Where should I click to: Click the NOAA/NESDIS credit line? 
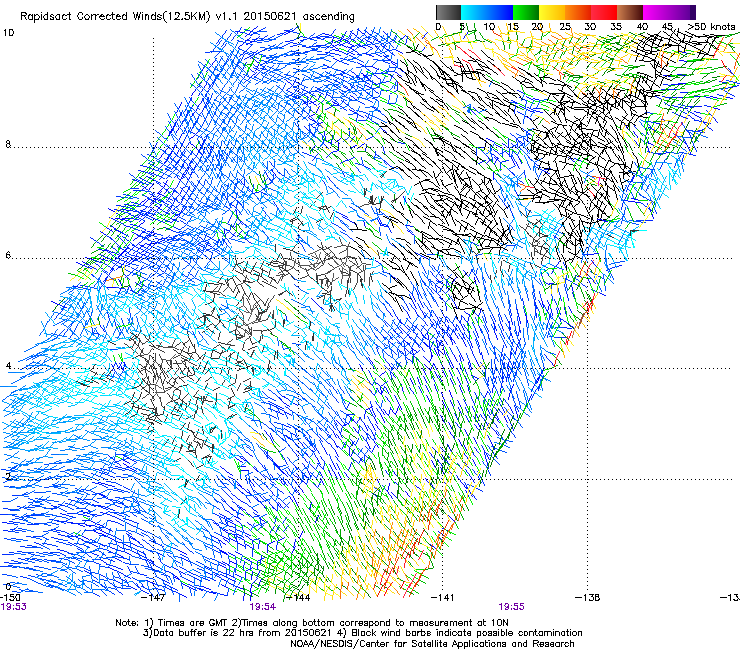(x=432, y=644)
